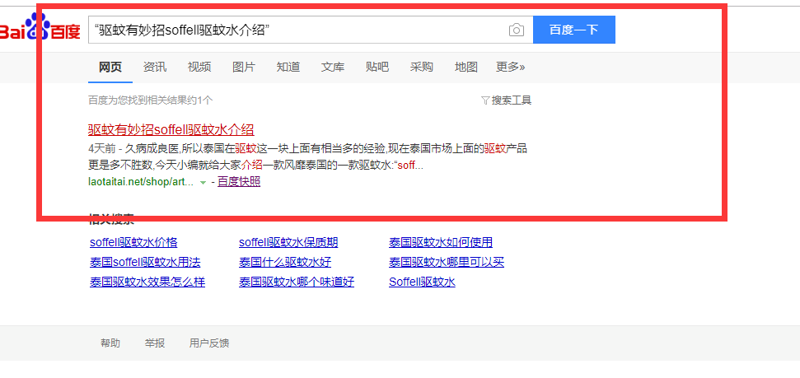Open related search 泰国驱蚊水效果怎么样
The width and height of the screenshot is (800, 378).
point(147,282)
